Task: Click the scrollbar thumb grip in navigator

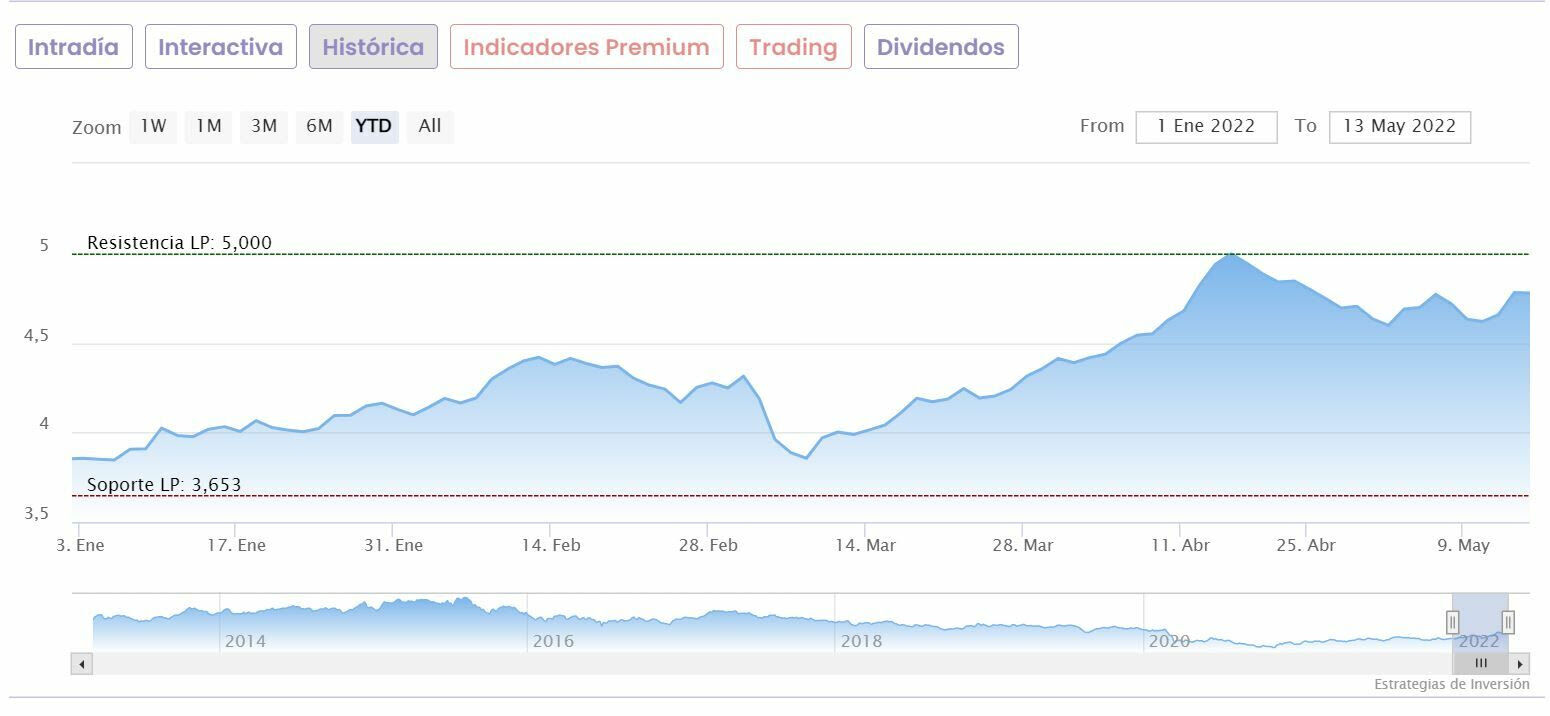Action: click(1481, 664)
